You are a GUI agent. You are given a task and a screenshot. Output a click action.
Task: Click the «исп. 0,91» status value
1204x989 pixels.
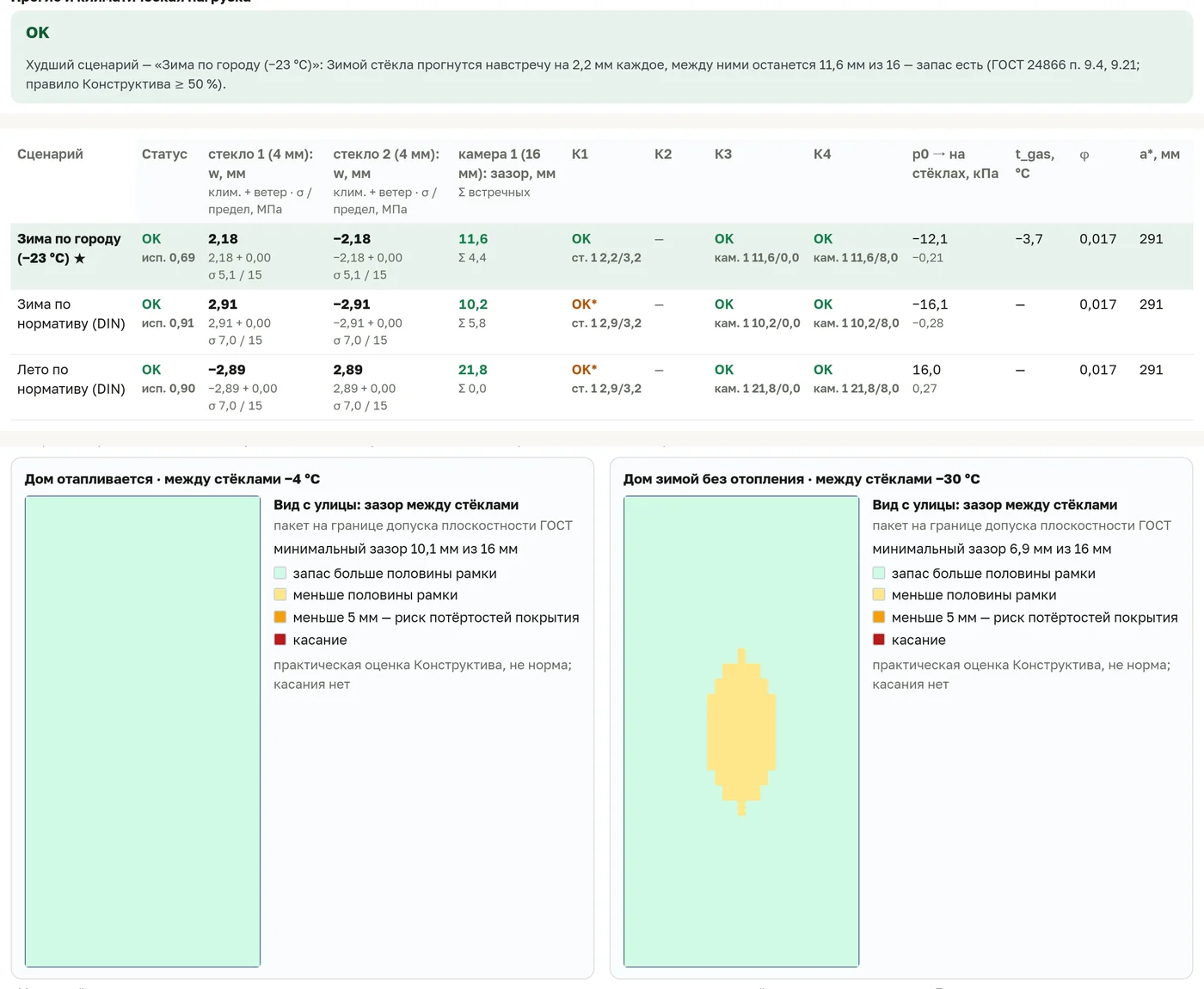tap(169, 322)
